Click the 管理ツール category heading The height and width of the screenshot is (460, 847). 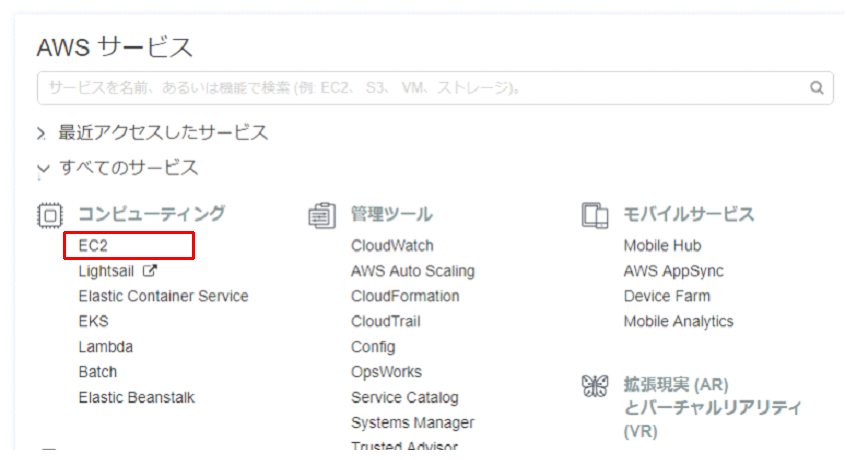[x=392, y=214]
